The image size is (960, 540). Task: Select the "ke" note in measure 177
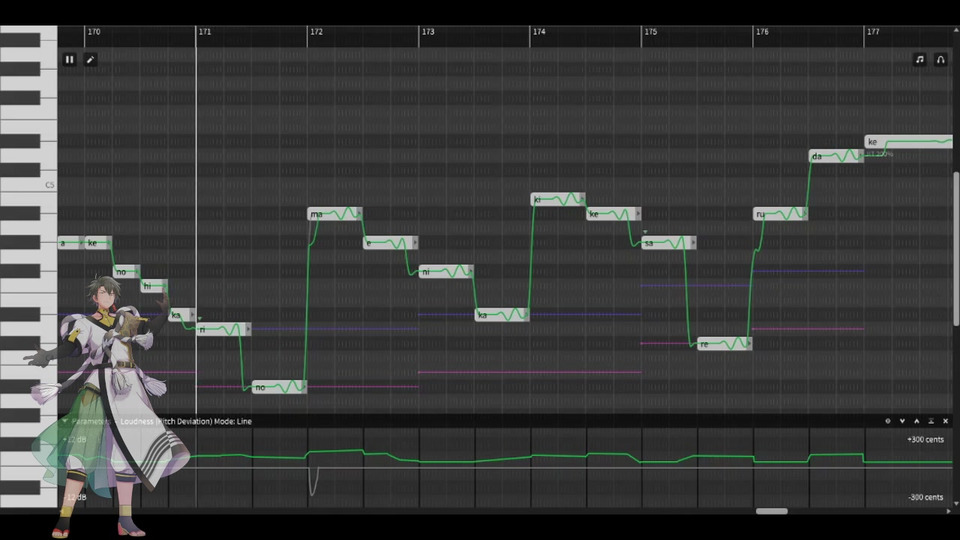(x=909, y=141)
